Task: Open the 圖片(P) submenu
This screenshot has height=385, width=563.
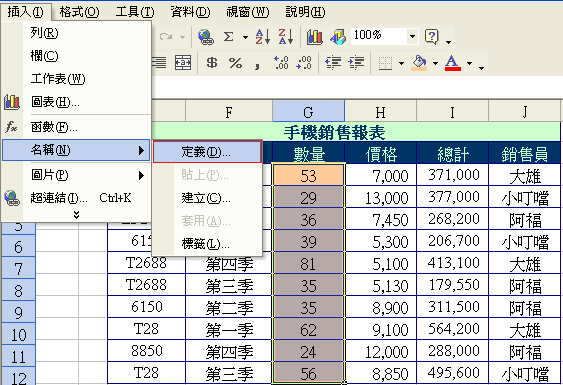Action: click(76, 175)
